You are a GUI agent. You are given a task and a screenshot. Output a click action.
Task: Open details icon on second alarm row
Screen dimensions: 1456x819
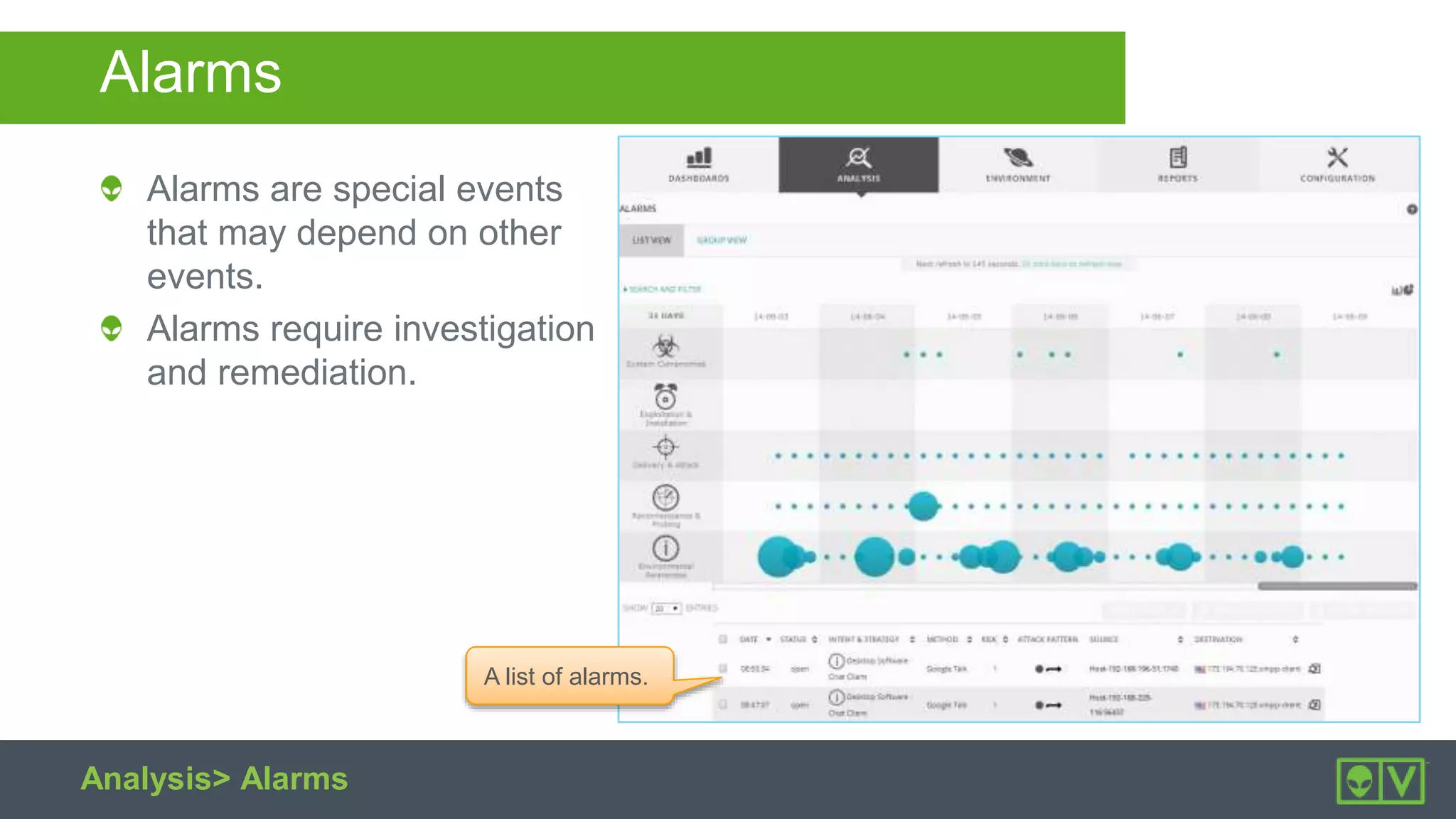coord(1315,705)
